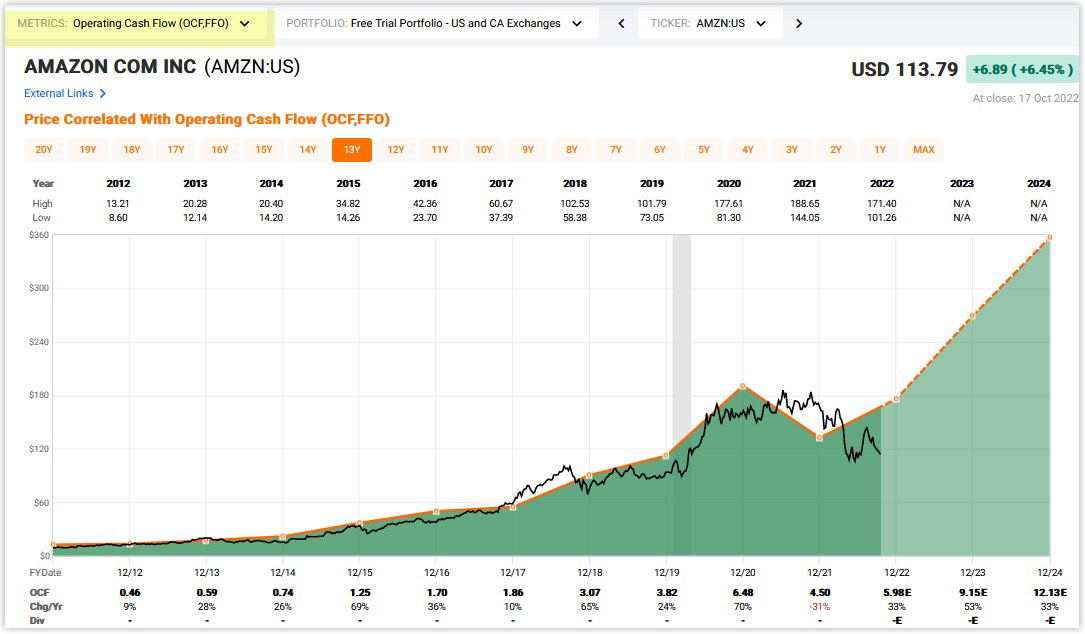This screenshot has width=1085, height=634.
Task: Click the gray 2020 recession shaded band
Action: 682,395
